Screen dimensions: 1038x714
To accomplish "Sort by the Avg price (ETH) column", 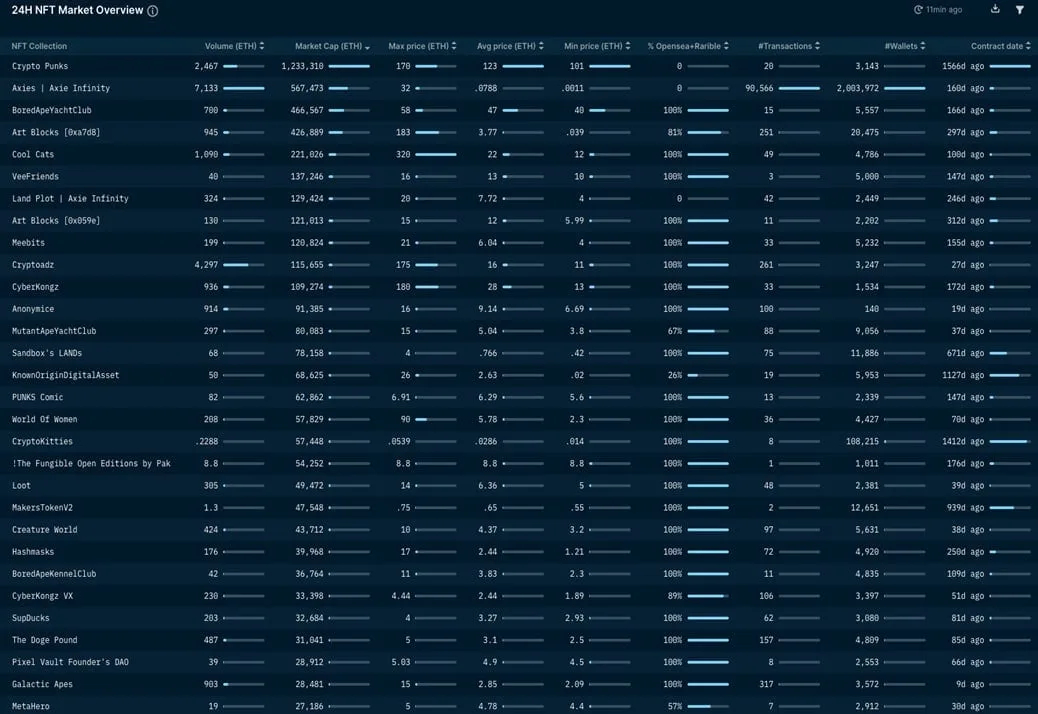I will 510,46.
